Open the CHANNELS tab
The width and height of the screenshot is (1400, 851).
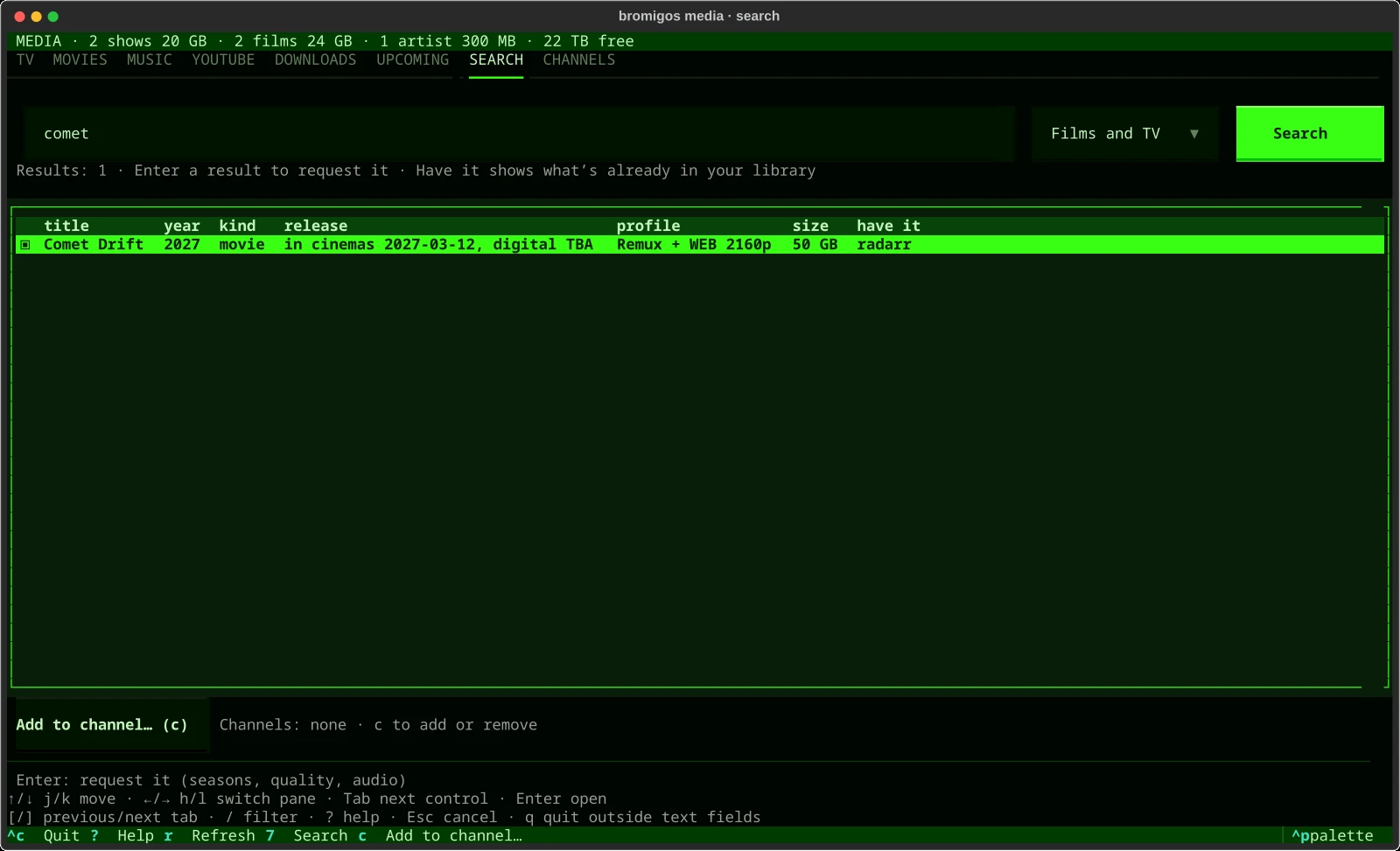(x=579, y=59)
